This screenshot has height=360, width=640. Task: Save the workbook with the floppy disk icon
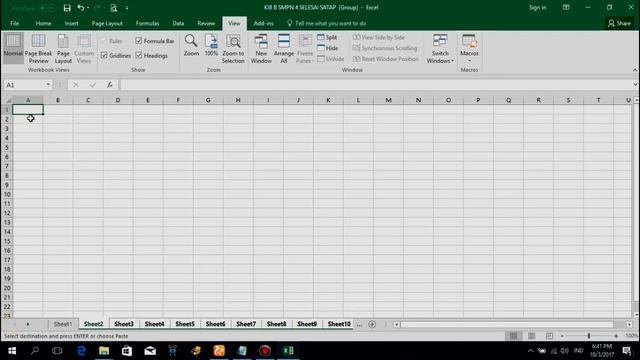(67, 8)
